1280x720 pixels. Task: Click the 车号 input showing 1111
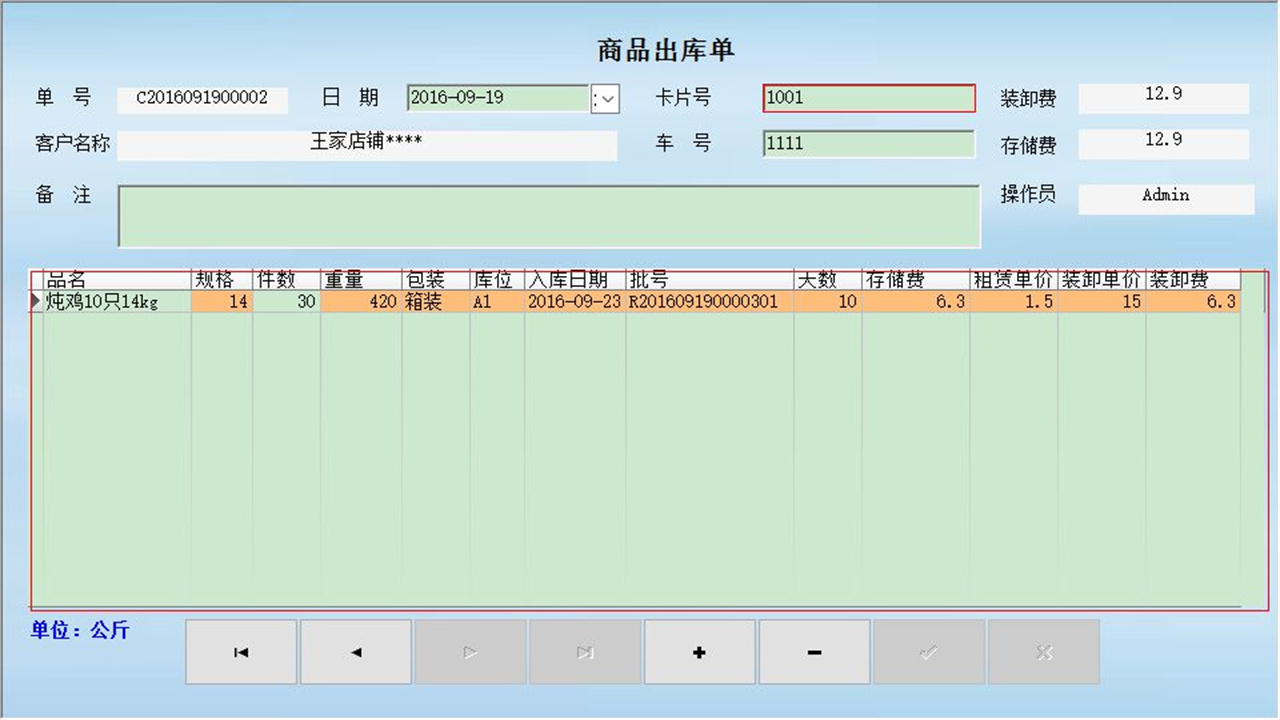point(868,144)
